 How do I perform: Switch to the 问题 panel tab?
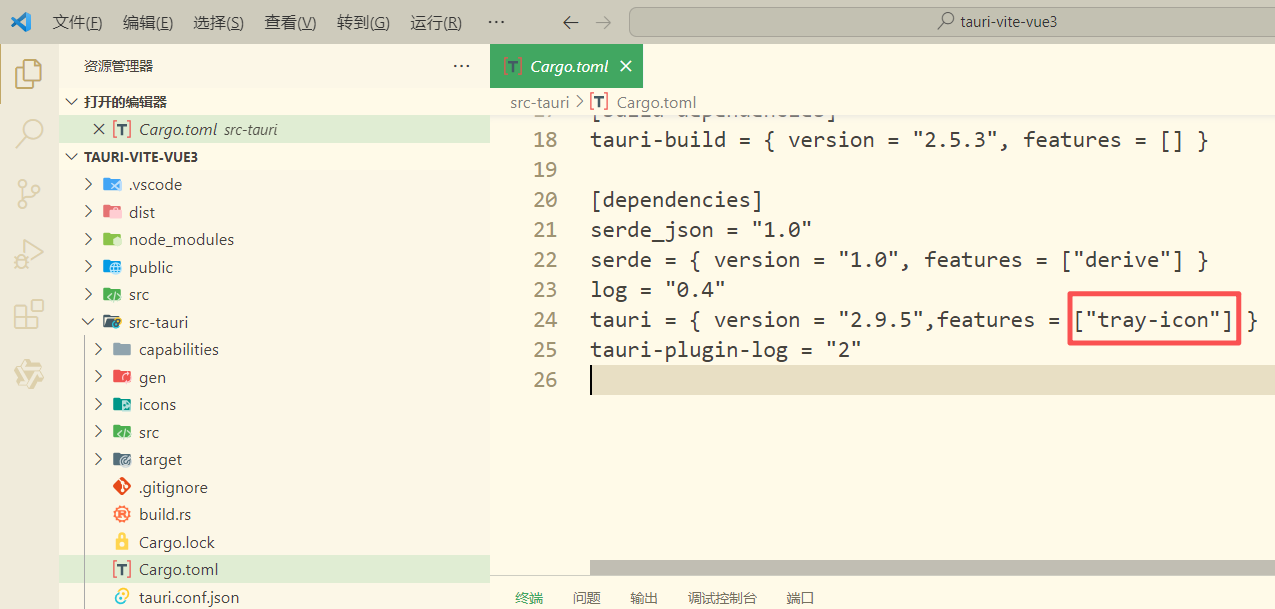587,598
